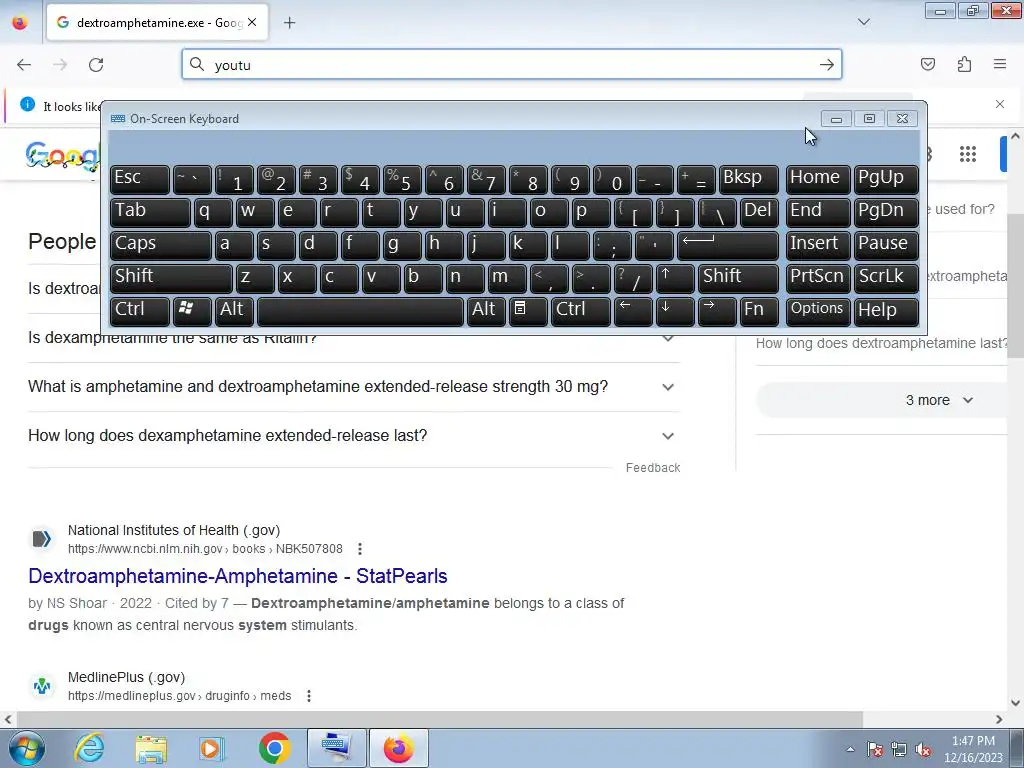Open Windows Explorer from the taskbar
Viewport: 1024px width, 768px height.
[152, 748]
